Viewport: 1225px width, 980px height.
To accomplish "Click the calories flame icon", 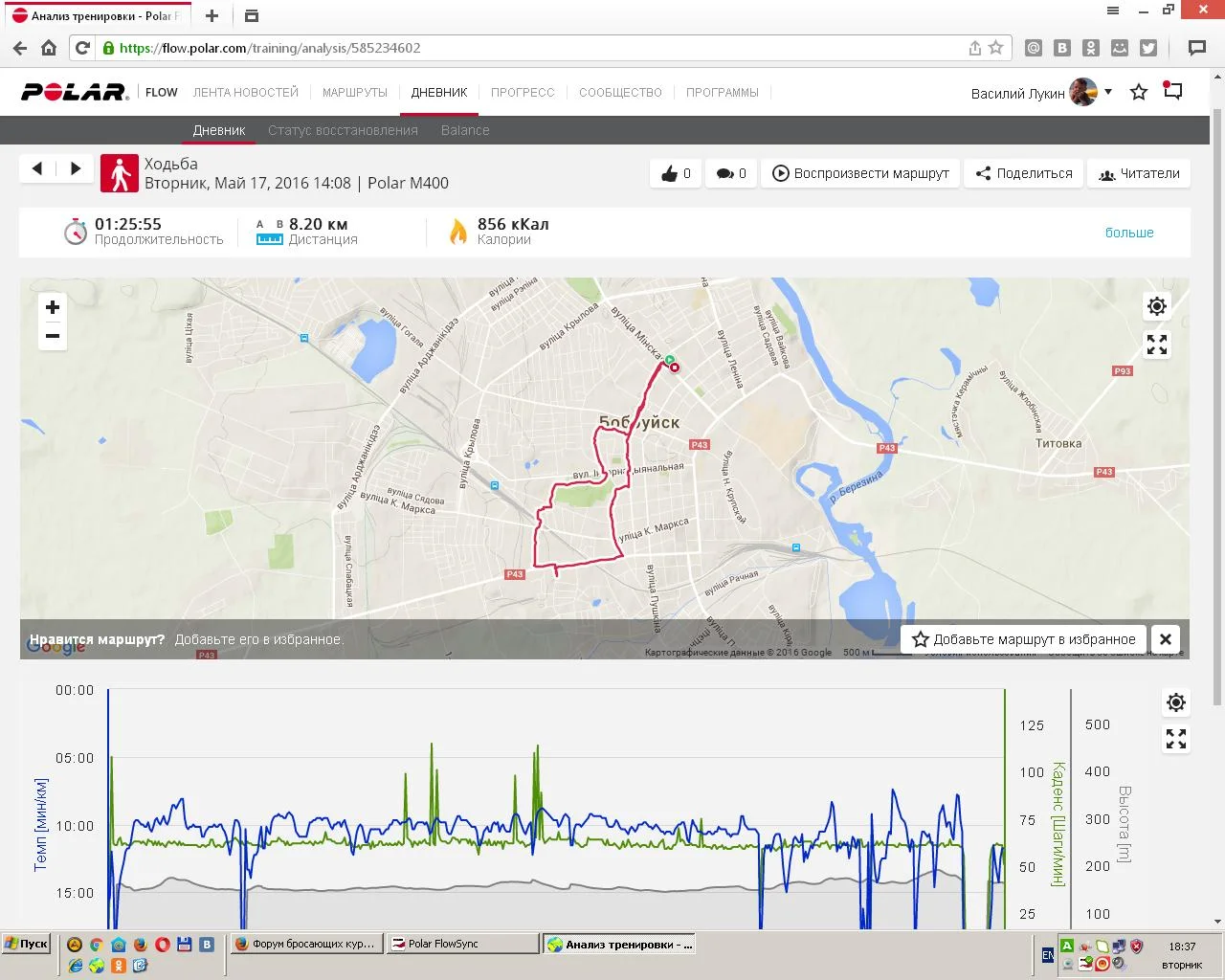I will coord(458,231).
